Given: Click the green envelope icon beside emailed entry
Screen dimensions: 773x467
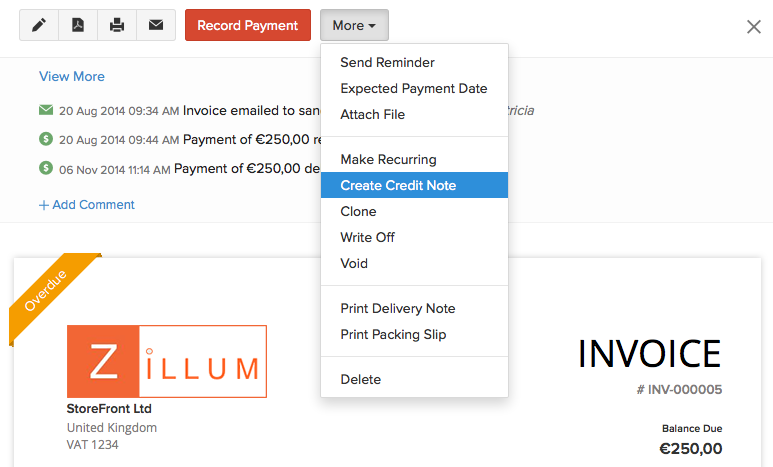Looking at the screenshot, I should click(x=46, y=109).
